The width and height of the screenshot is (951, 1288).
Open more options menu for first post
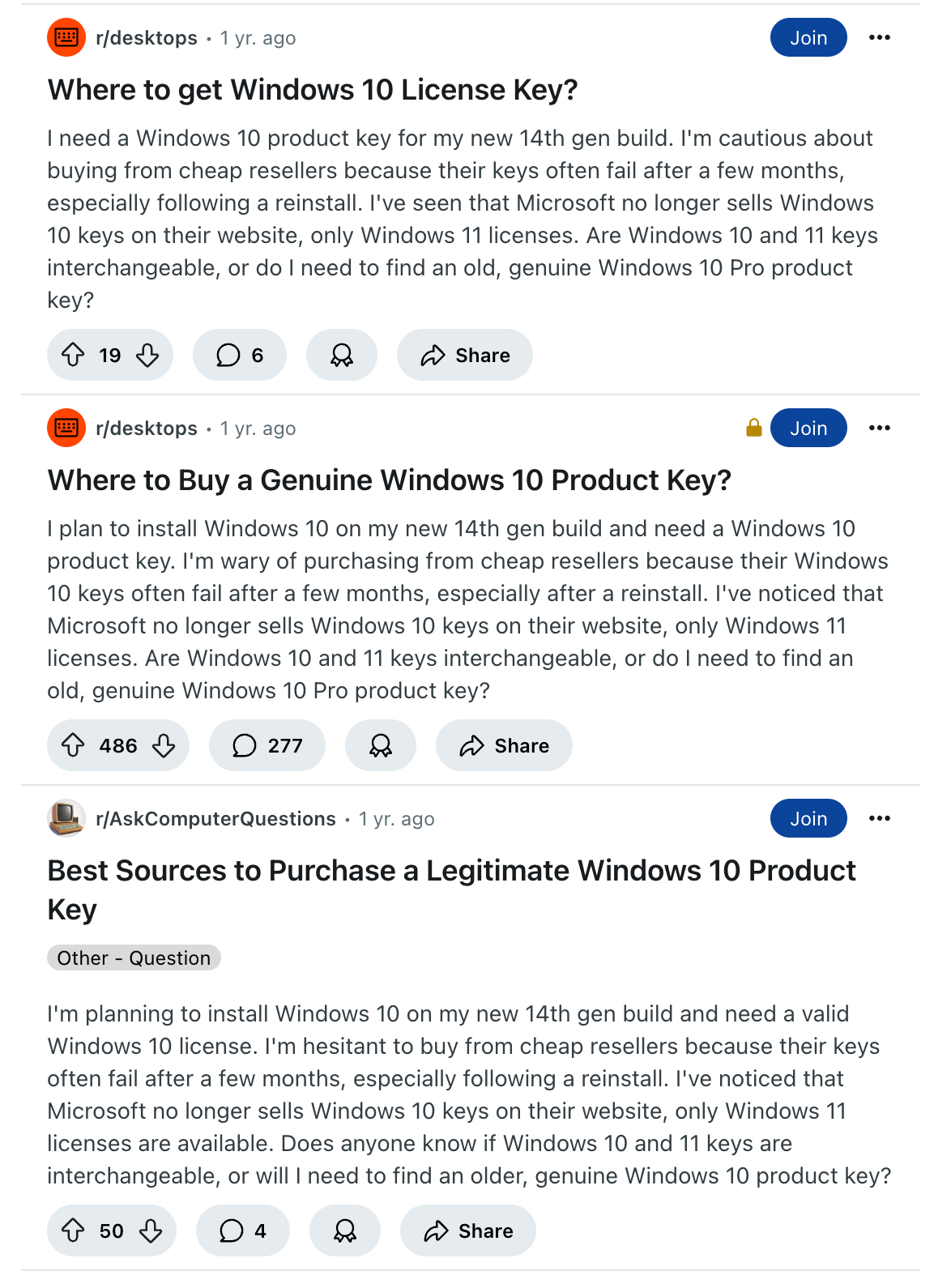(x=880, y=37)
